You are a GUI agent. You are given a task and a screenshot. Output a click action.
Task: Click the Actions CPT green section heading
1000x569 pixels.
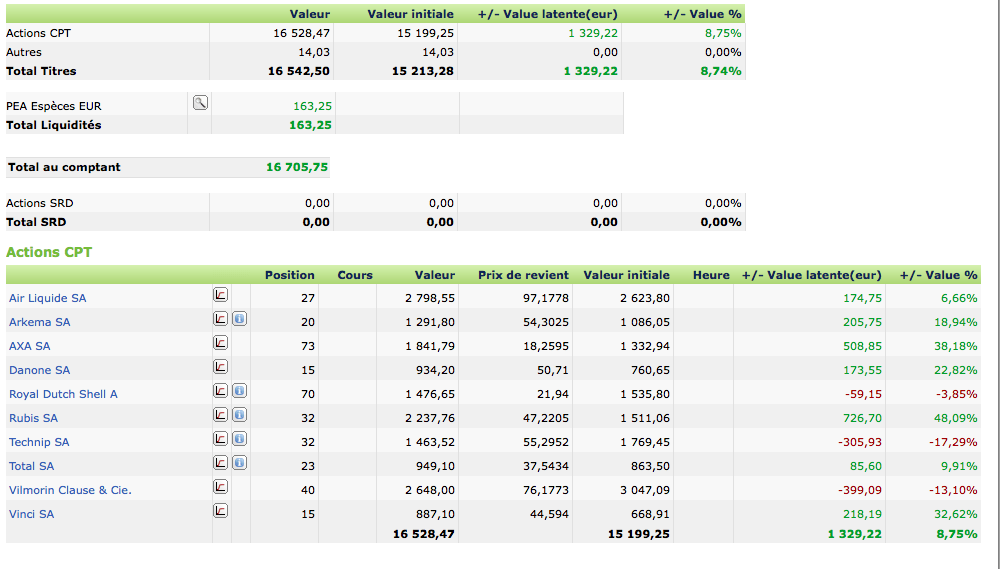(49, 252)
